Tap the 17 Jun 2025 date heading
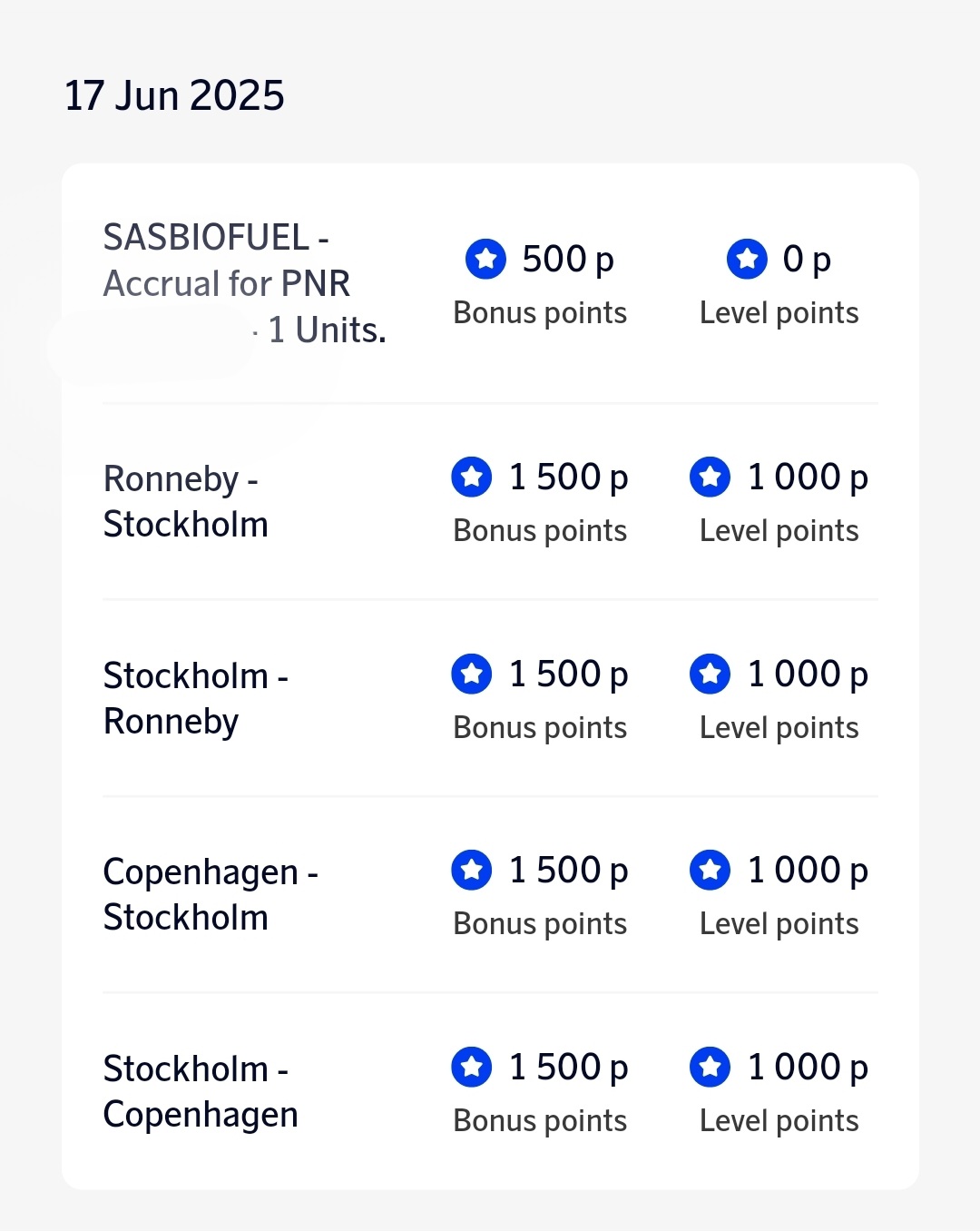The image size is (980, 1231). (174, 95)
